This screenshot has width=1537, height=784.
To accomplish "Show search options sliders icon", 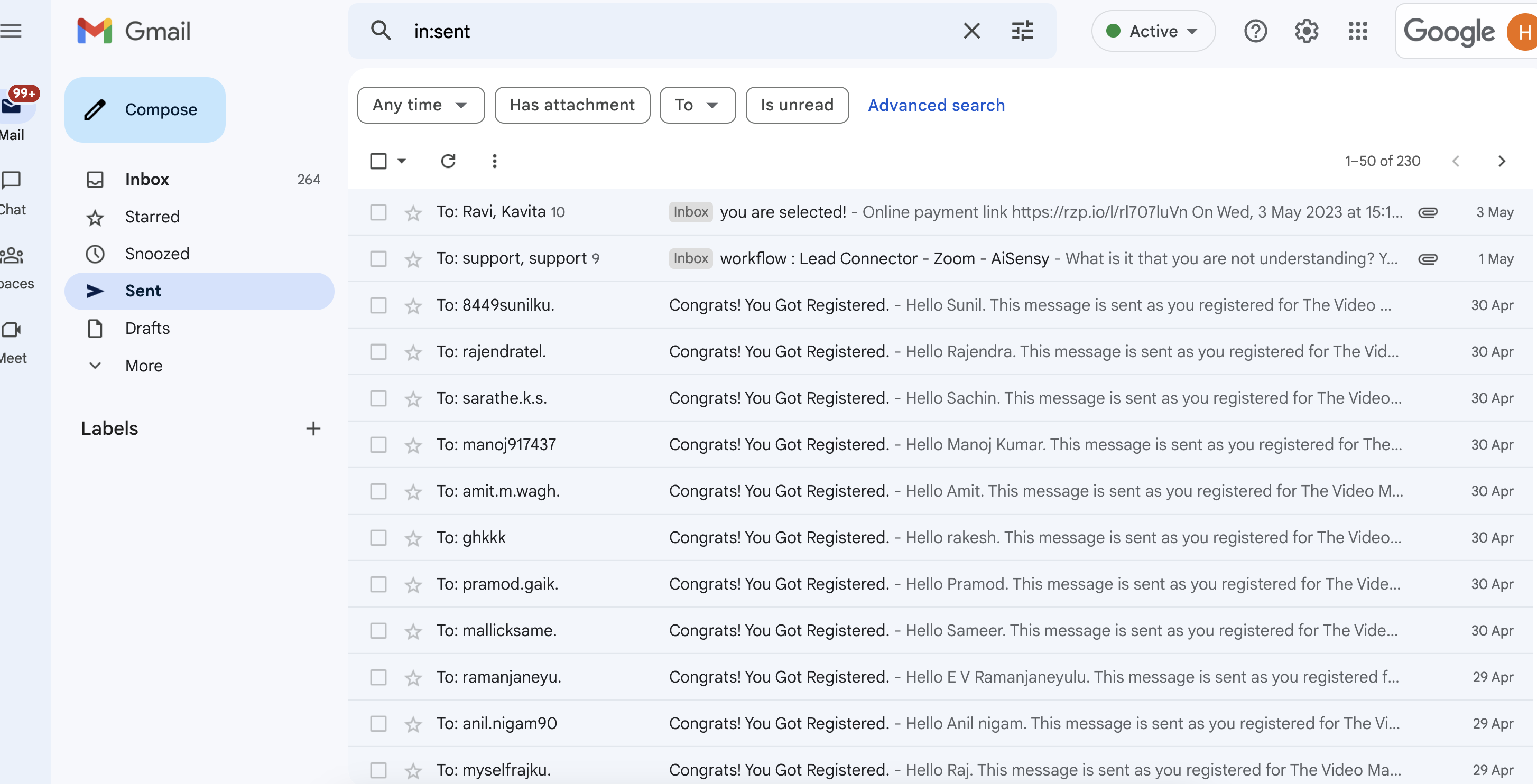I will click(1022, 31).
